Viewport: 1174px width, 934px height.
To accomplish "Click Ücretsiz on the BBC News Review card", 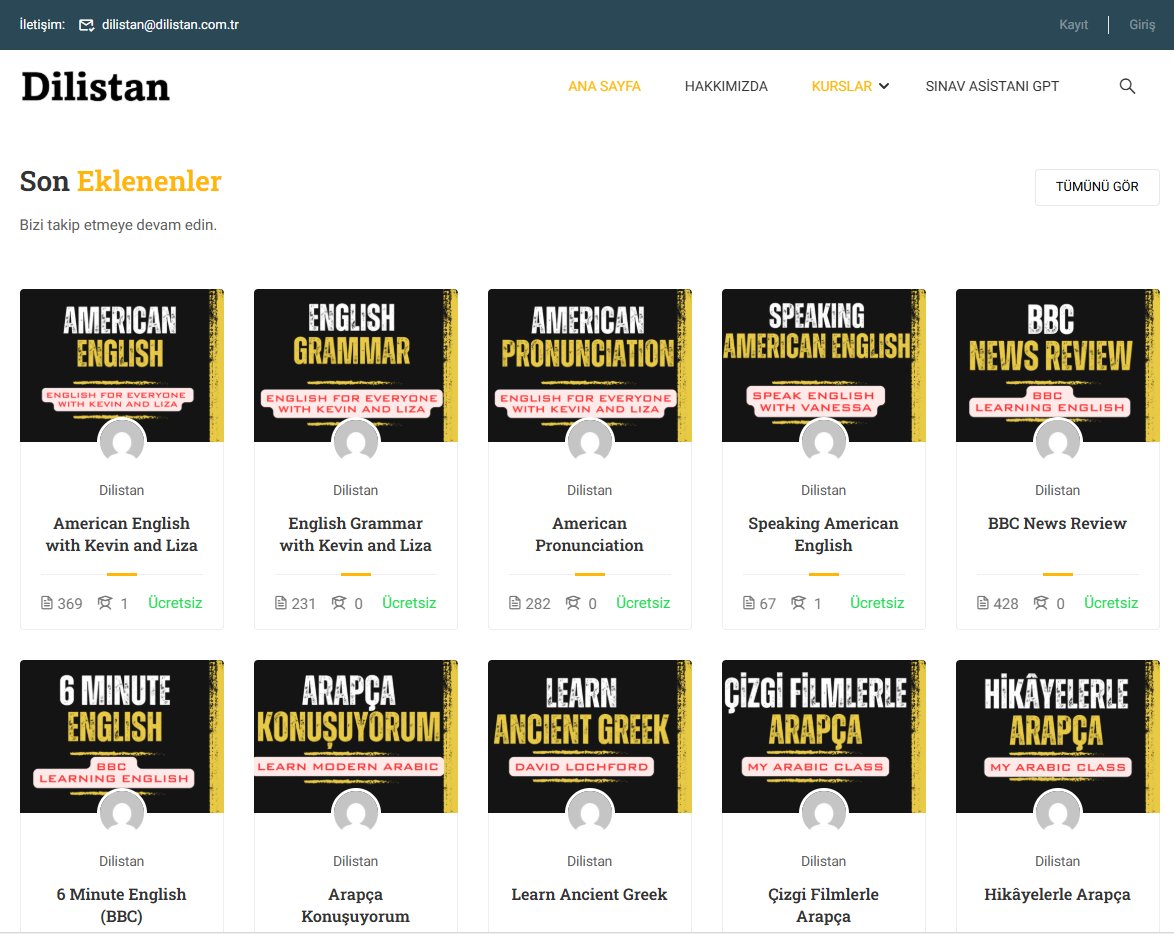I will (1111, 603).
